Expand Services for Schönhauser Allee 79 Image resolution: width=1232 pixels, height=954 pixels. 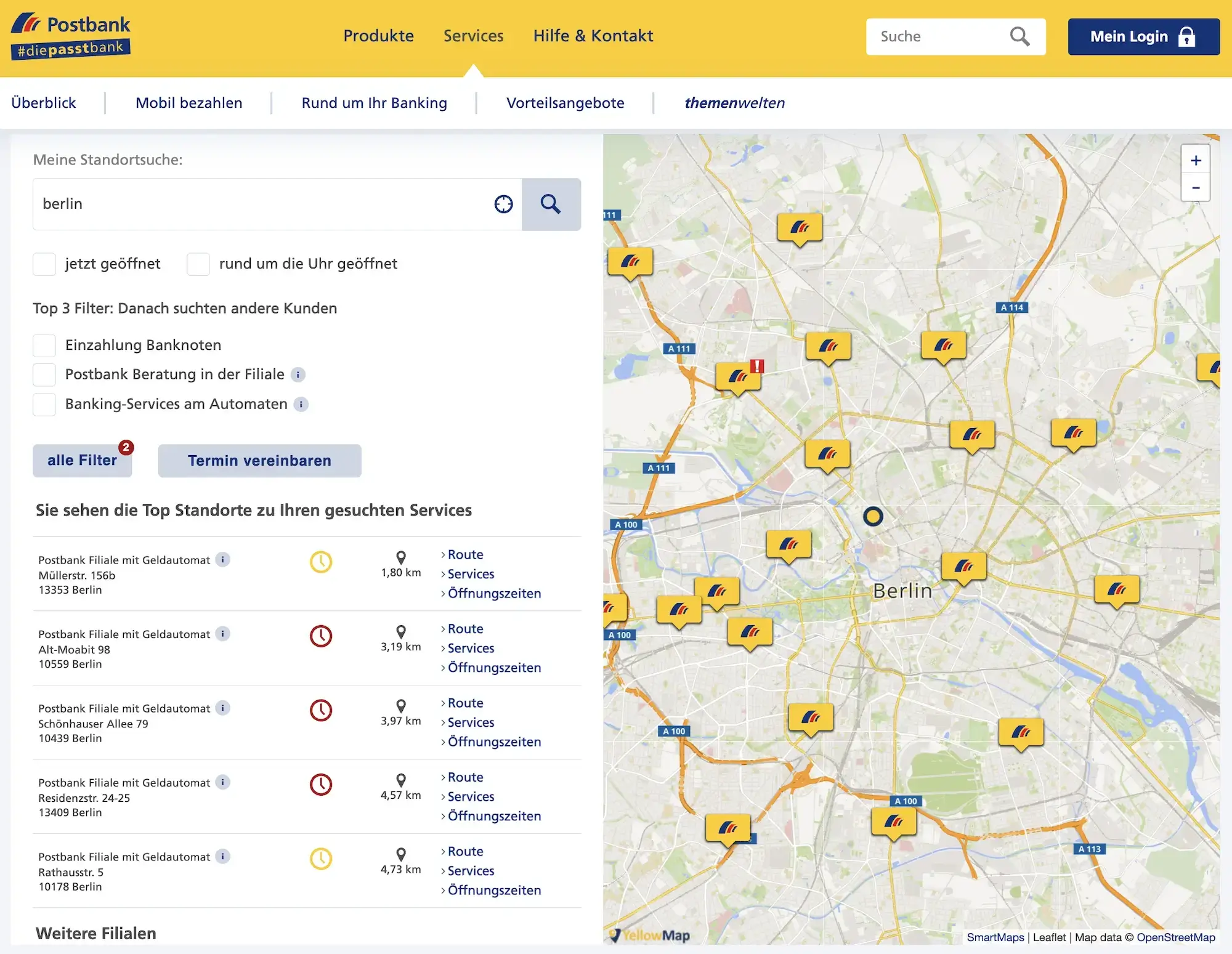tap(471, 722)
